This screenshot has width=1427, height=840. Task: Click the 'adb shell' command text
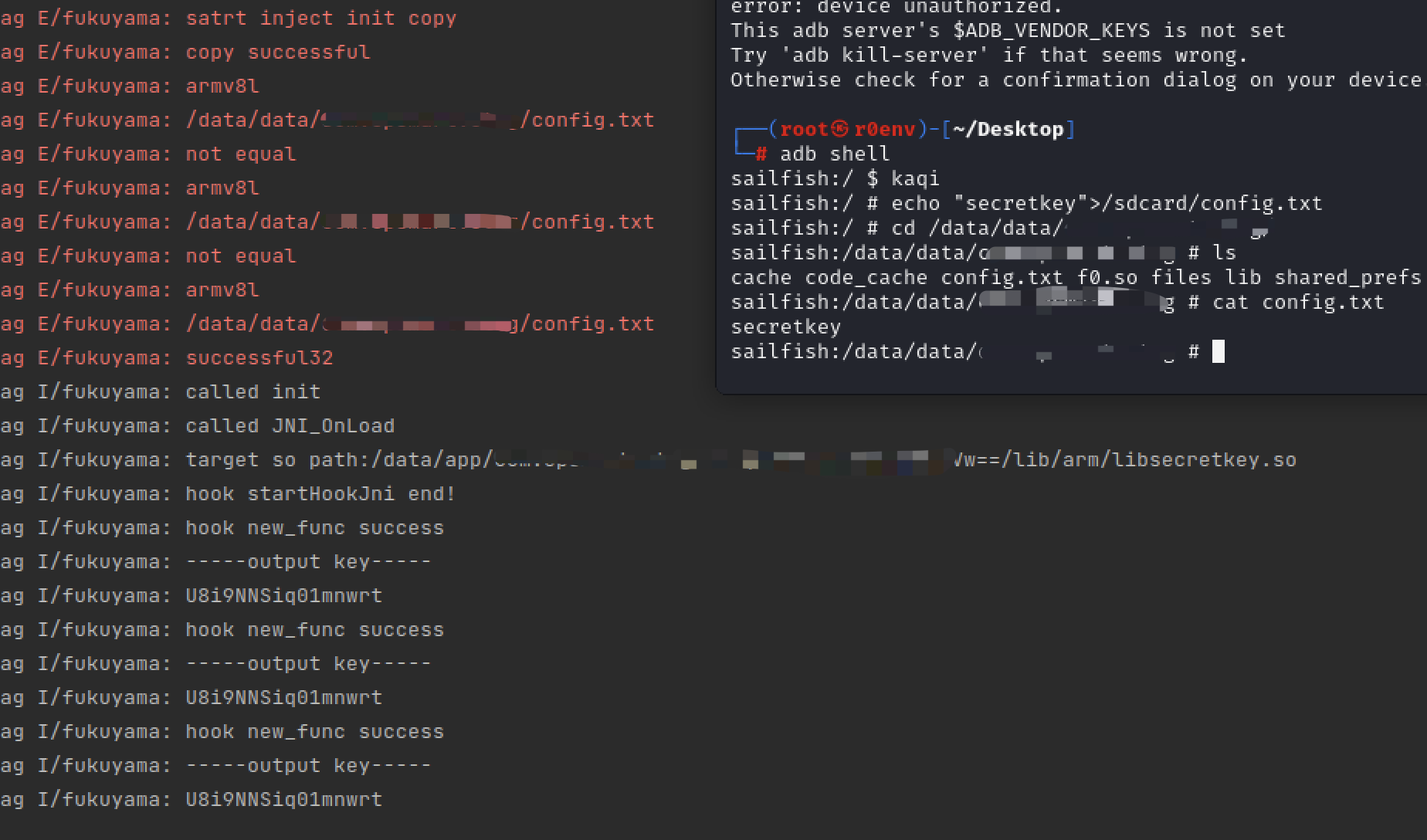pyautogui.click(x=835, y=154)
